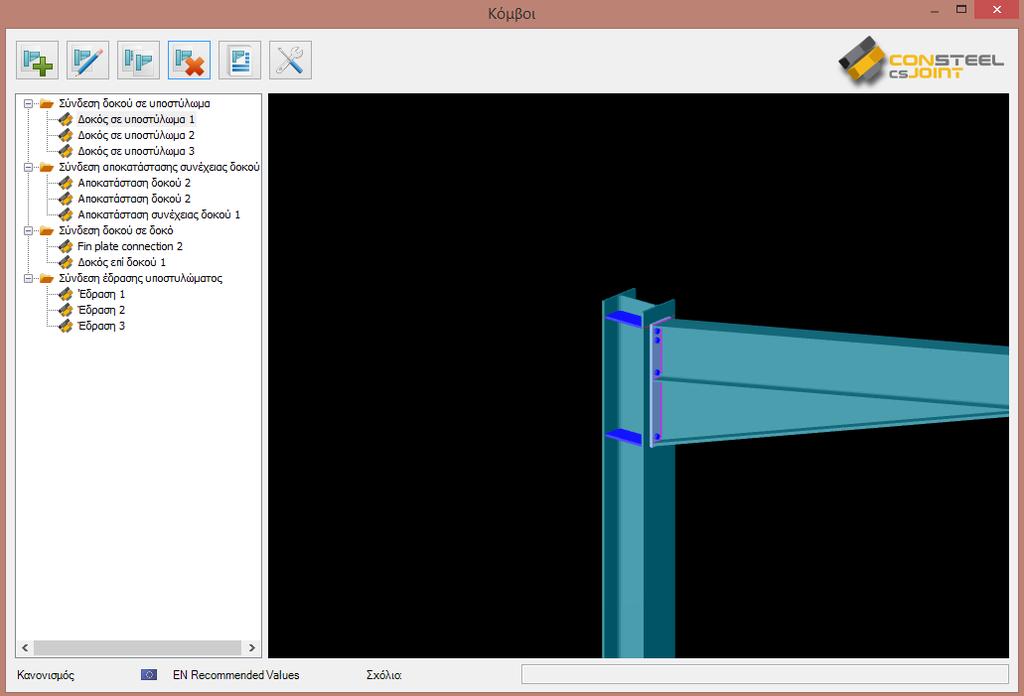Image resolution: width=1024 pixels, height=696 pixels.
Task: Click the EU flag standard icon
Action: coord(149,674)
